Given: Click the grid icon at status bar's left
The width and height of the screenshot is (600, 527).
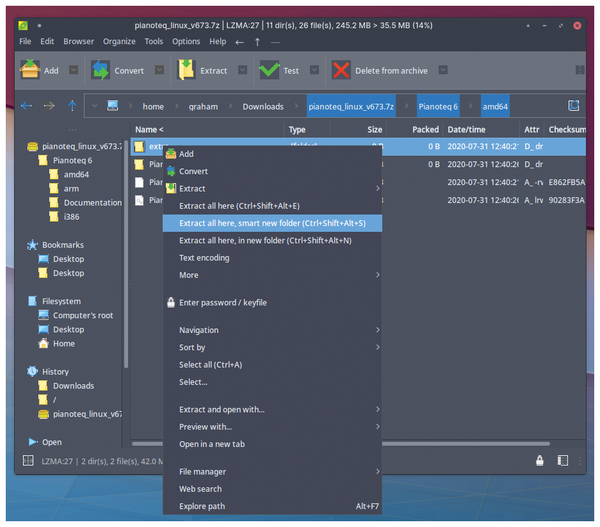Looking at the screenshot, I should (x=28, y=460).
